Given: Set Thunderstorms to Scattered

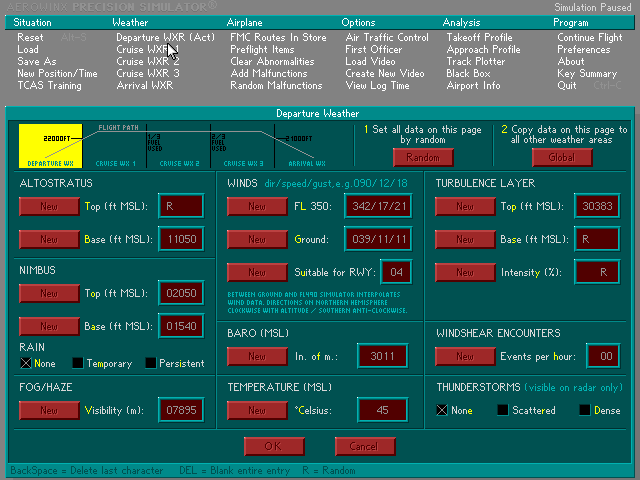Looking at the screenshot, I should pyautogui.click(x=503, y=410).
